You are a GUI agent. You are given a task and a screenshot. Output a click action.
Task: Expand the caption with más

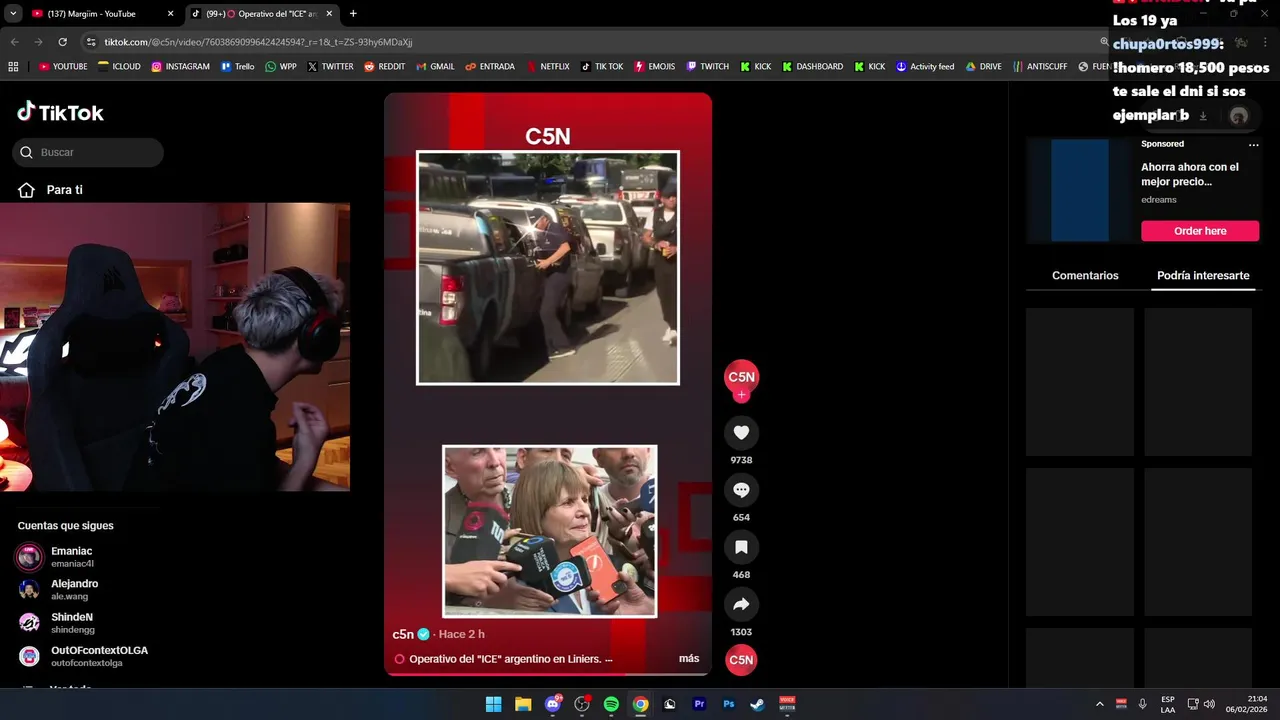(689, 659)
